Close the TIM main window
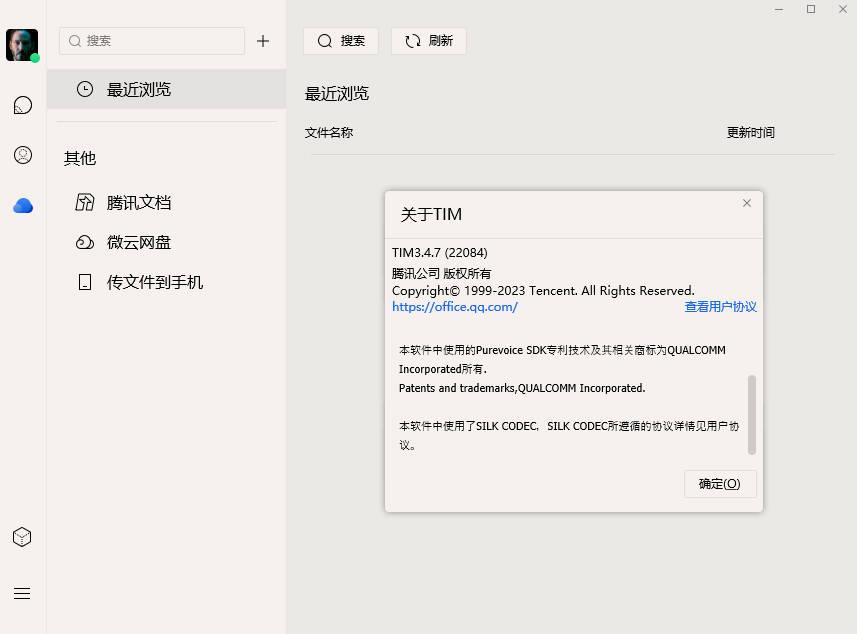 843,9
